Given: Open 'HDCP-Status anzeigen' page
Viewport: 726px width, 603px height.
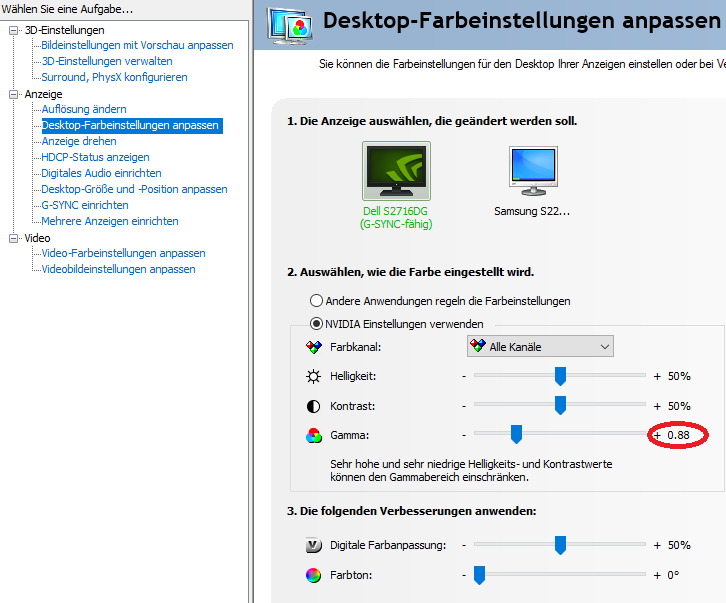Looking at the screenshot, I should click(95, 157).
